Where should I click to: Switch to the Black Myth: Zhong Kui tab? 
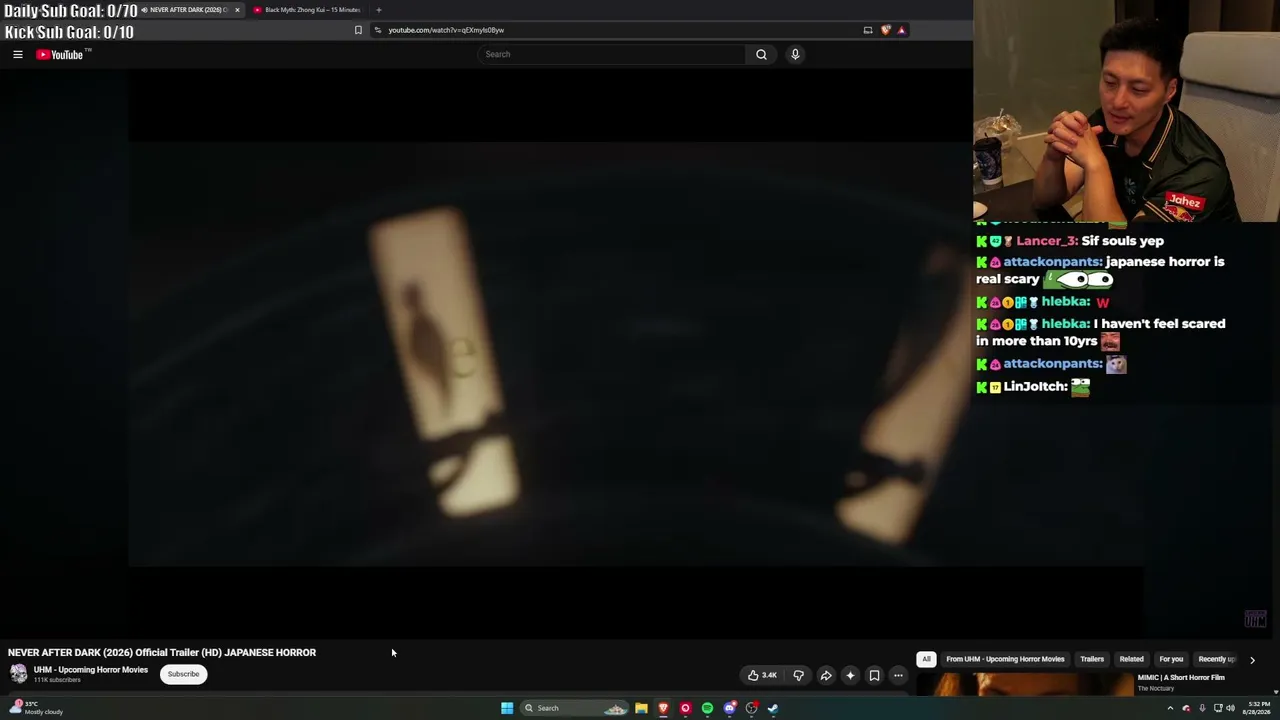310,10
